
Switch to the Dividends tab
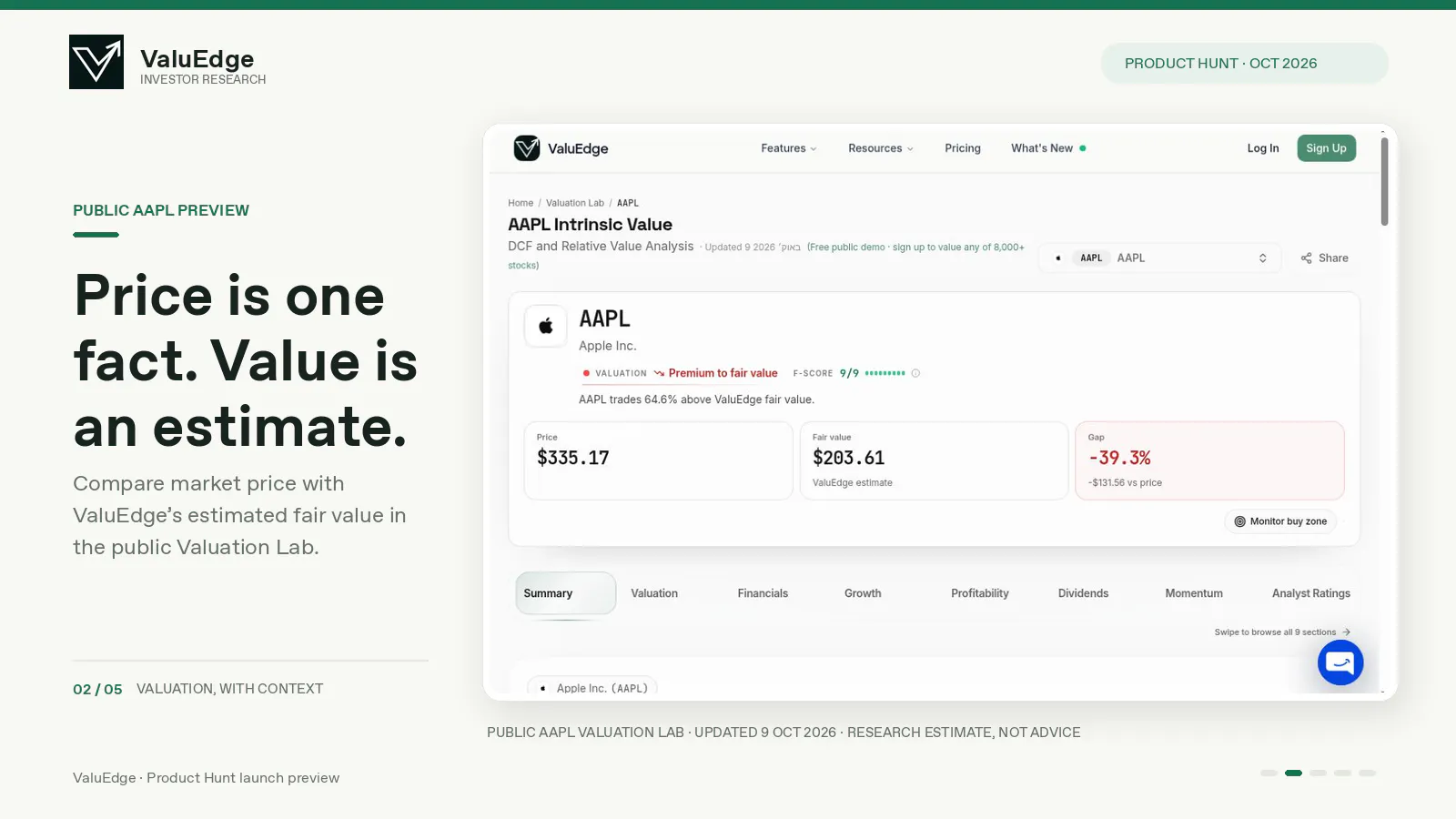(1083, 593)
